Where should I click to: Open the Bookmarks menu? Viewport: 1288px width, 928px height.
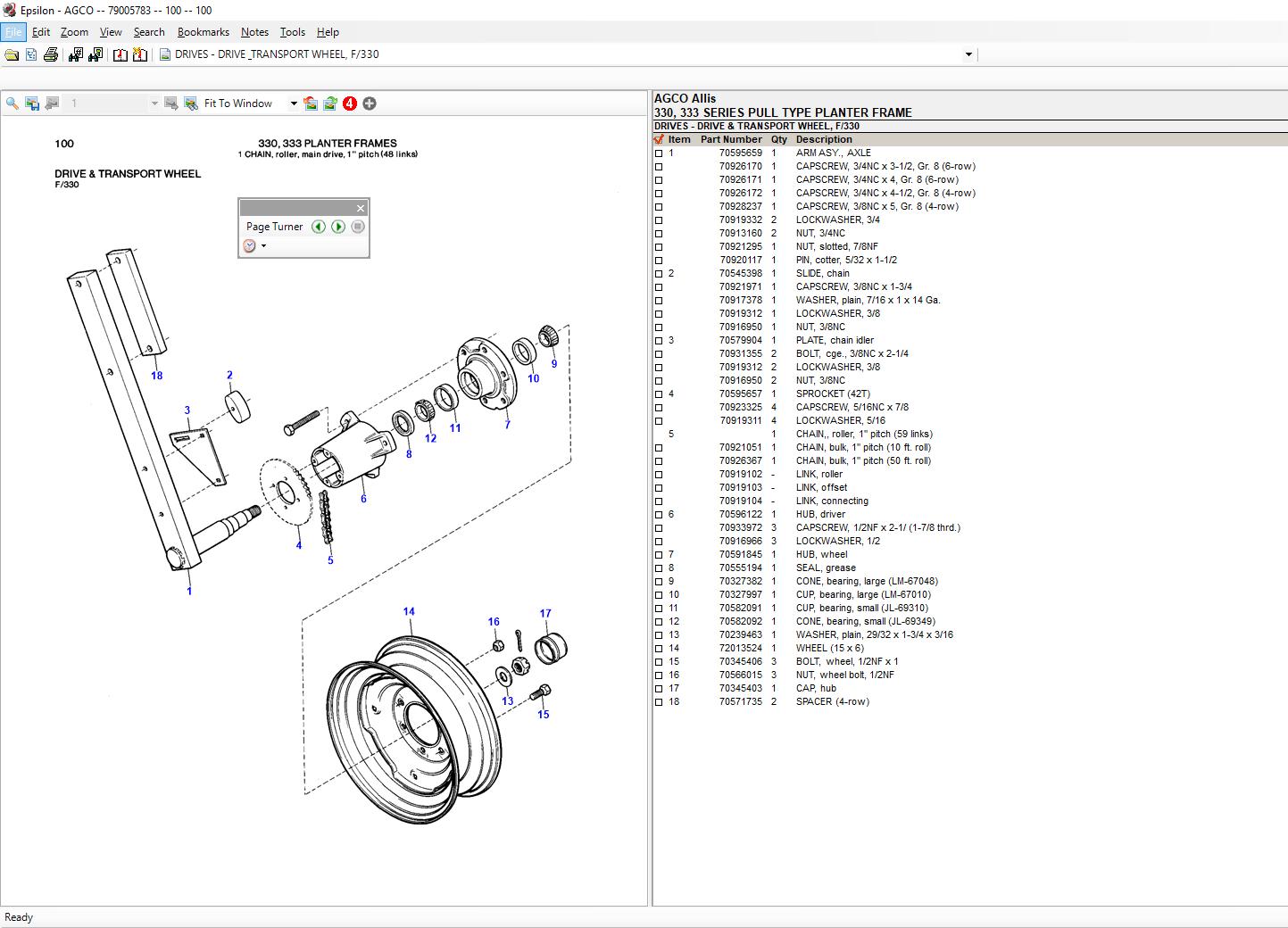point(204,32)
